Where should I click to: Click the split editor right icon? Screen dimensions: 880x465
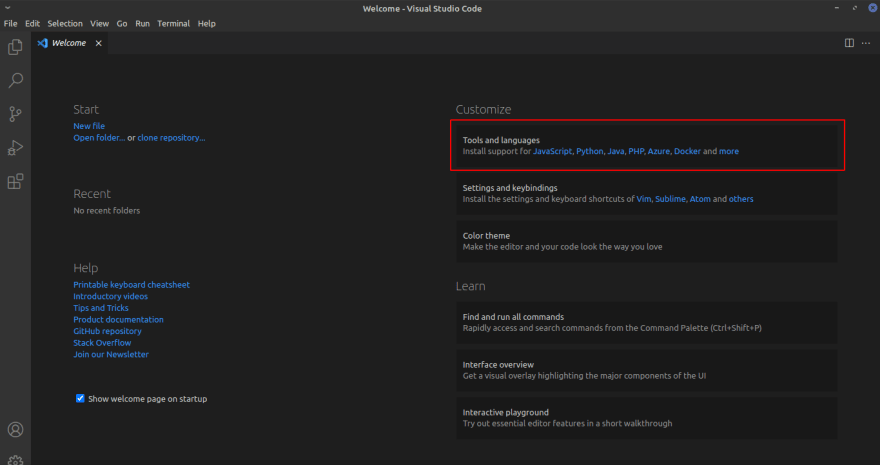[849, 43]
